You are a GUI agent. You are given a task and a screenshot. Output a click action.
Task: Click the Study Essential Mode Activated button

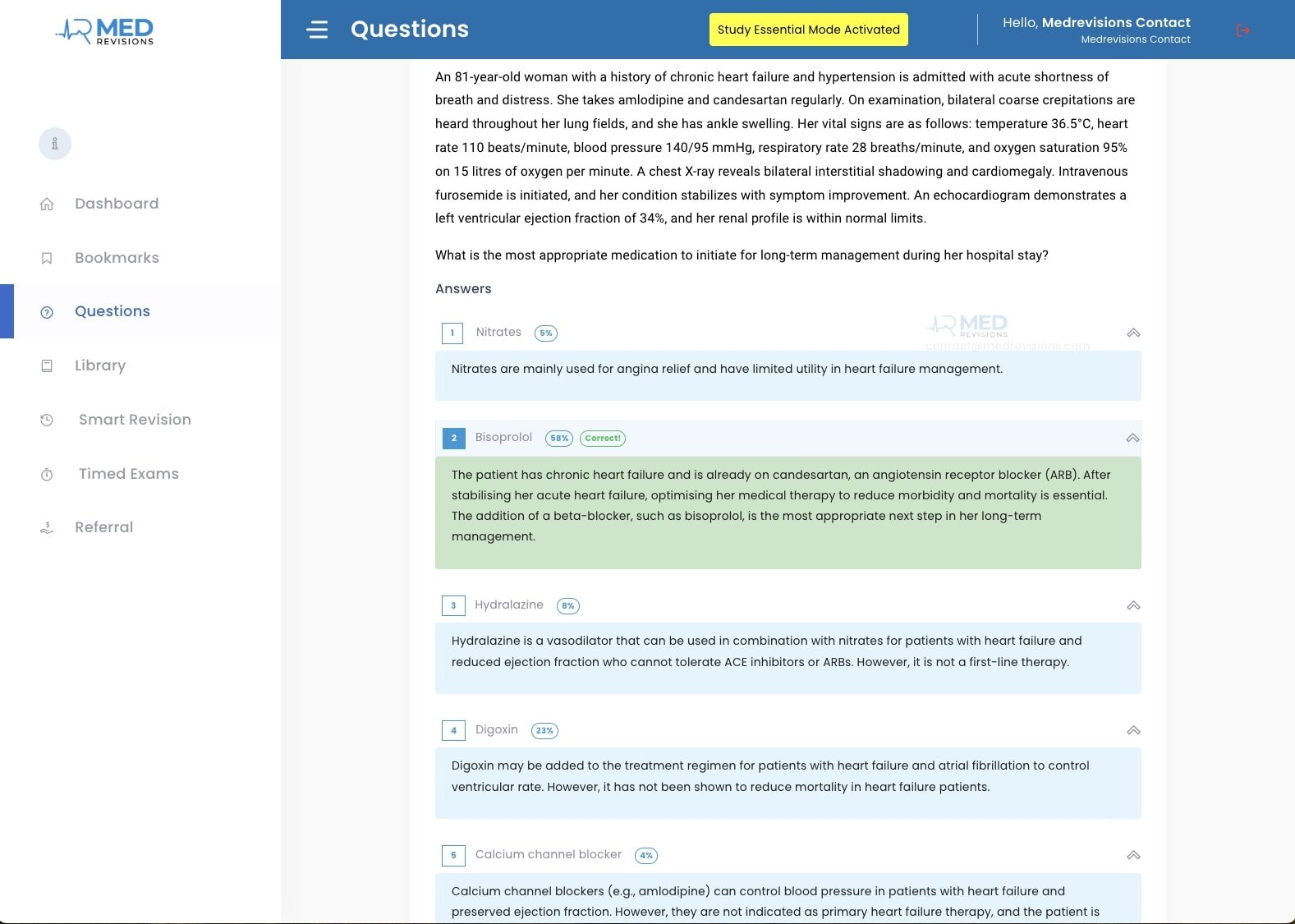tap(809, 30)
